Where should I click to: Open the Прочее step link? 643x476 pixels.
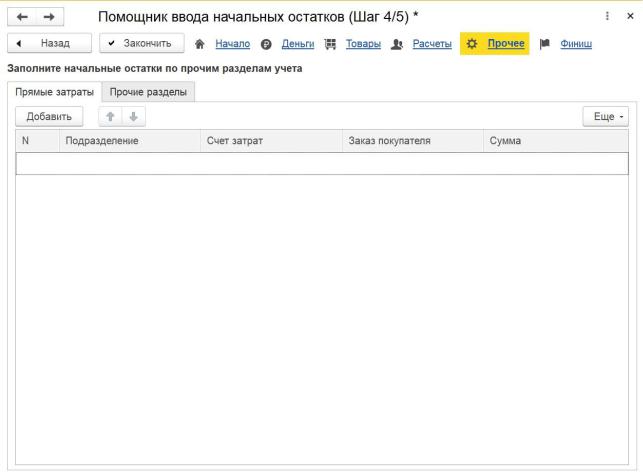coord(506,43)
